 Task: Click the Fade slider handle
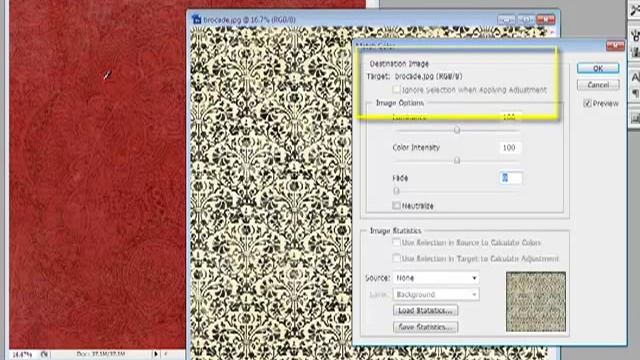[396, 191]
